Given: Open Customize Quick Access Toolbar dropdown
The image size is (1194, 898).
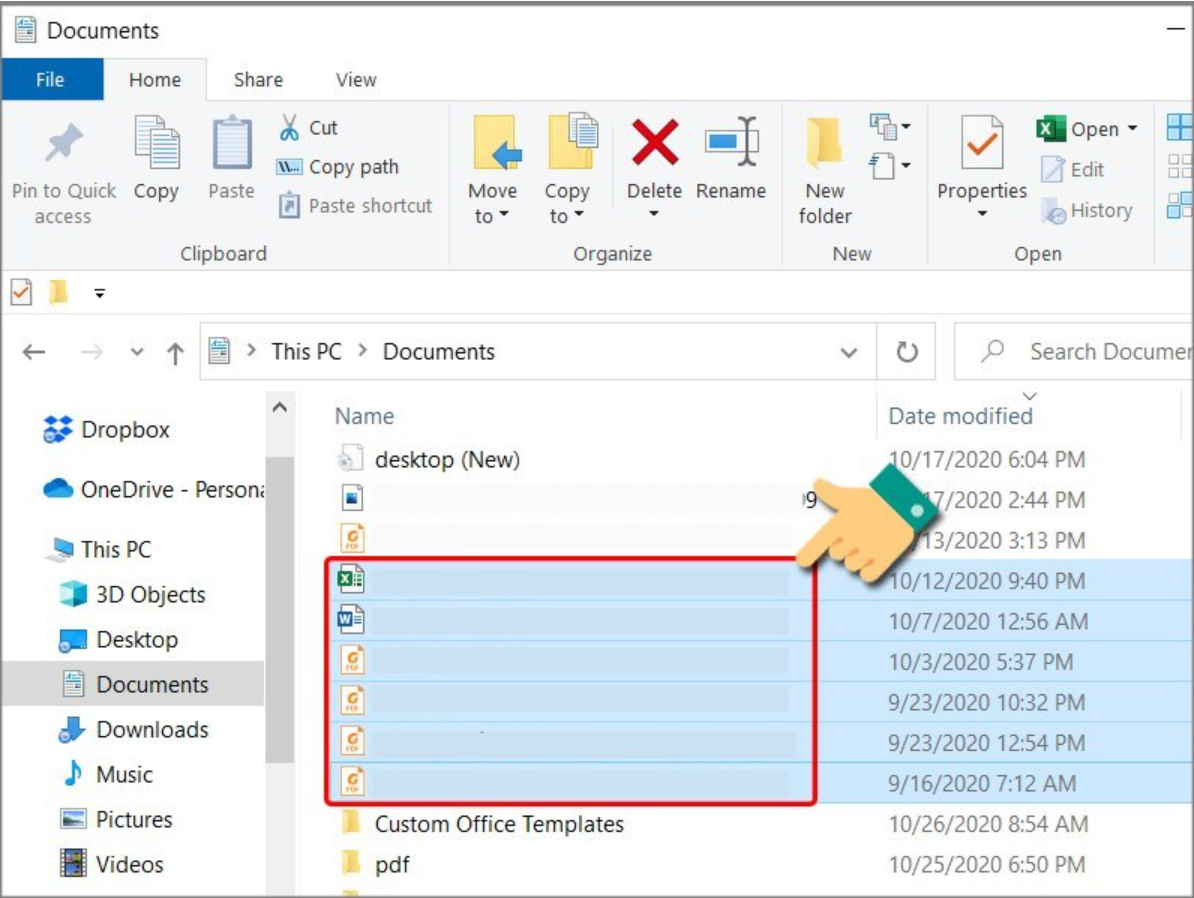Looking at the screenshot, I should coord(99,293).
